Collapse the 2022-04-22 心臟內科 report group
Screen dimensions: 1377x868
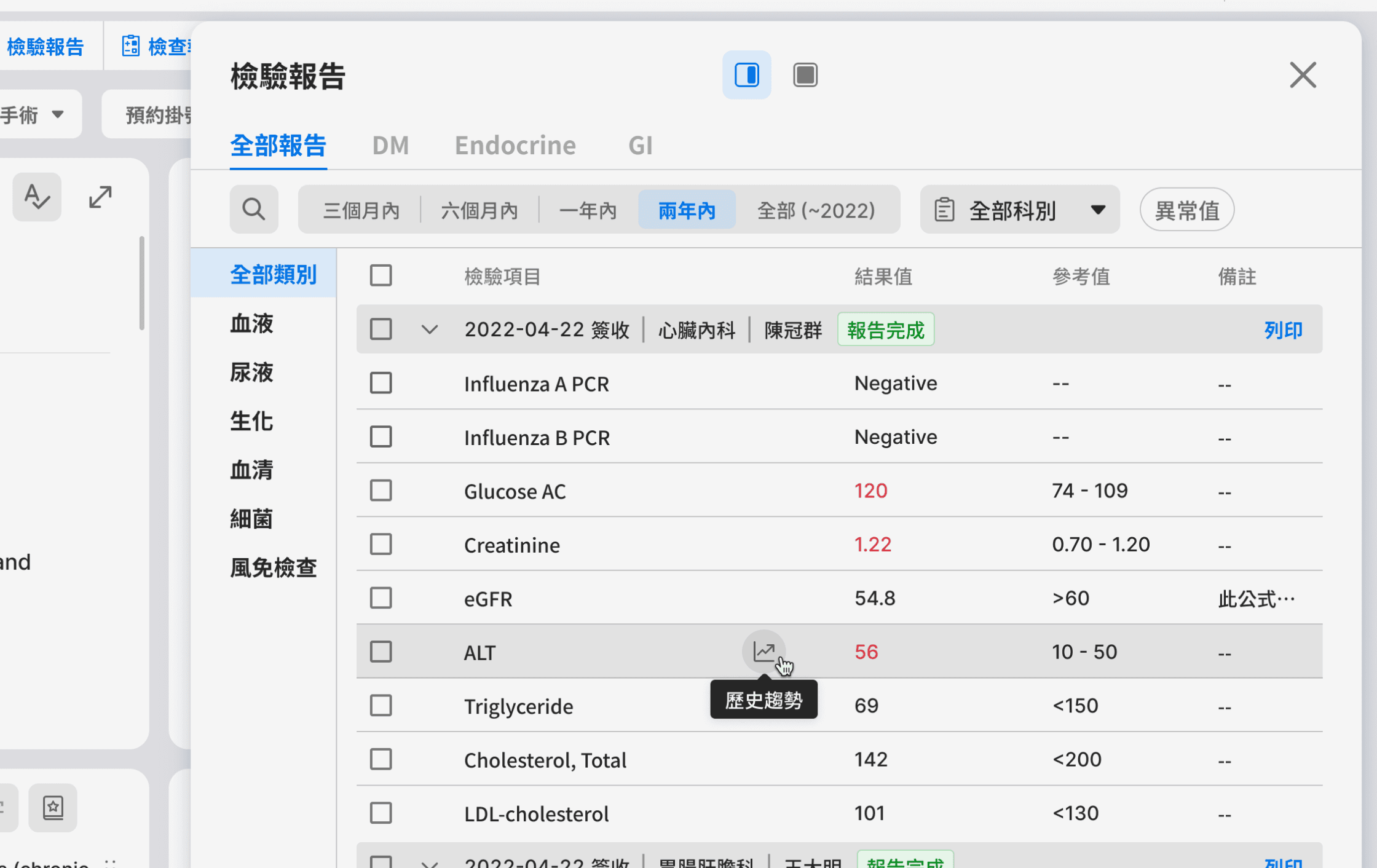[x=429, y=329]
